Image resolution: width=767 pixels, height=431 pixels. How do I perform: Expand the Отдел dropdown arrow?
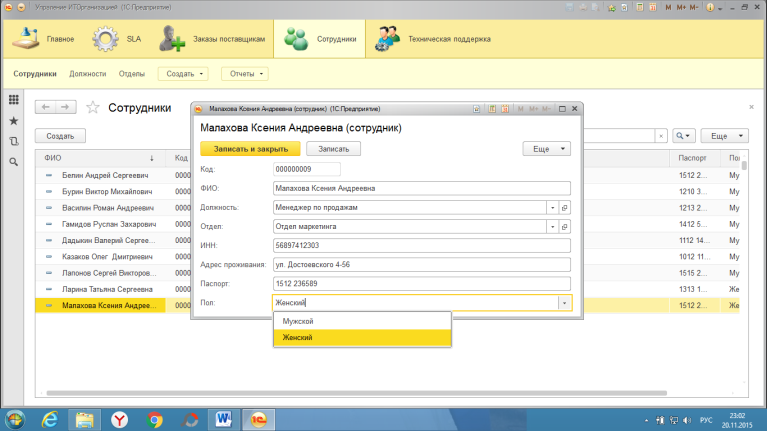point(551,226)
